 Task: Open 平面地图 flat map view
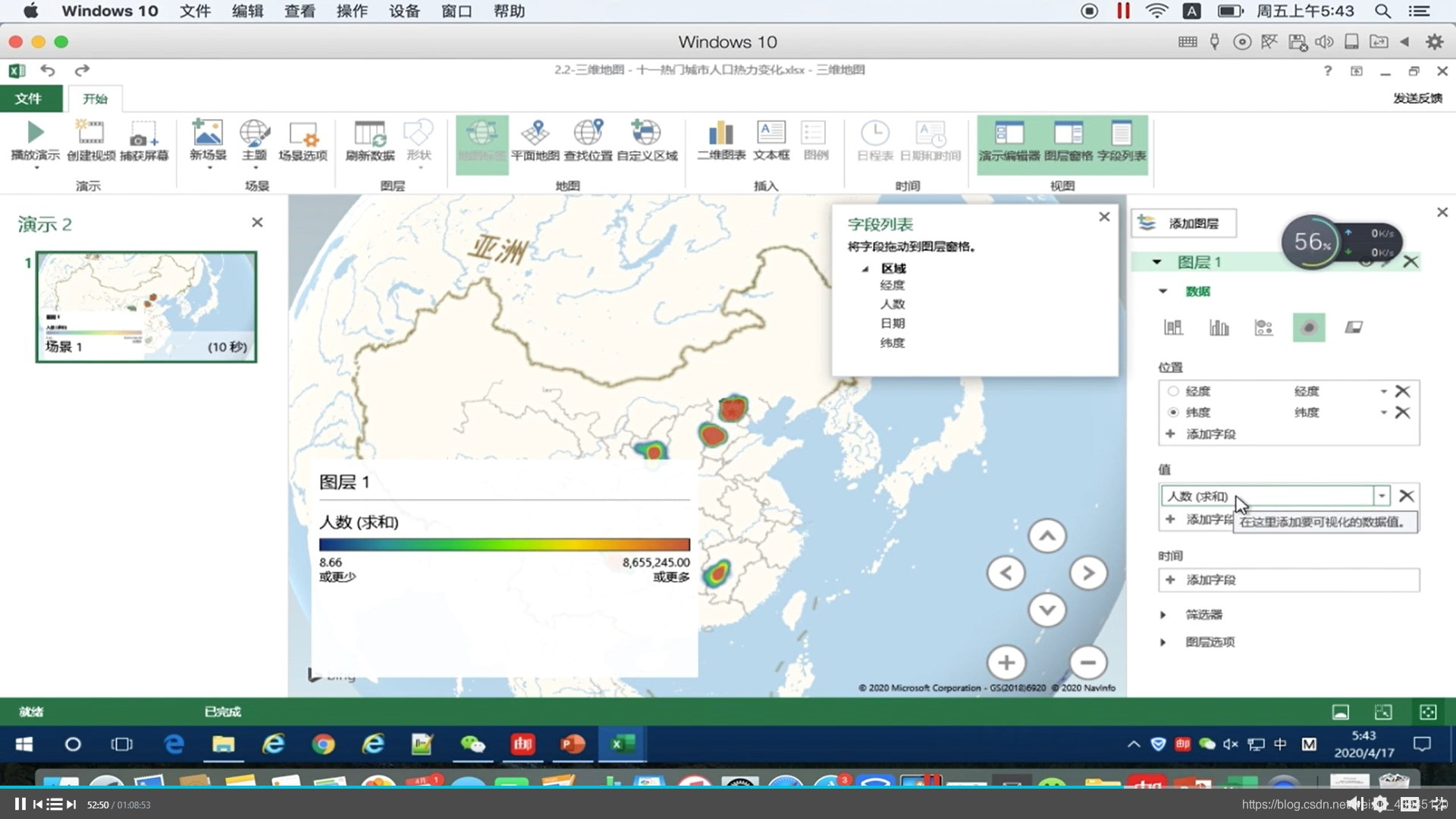pos(535,133)
